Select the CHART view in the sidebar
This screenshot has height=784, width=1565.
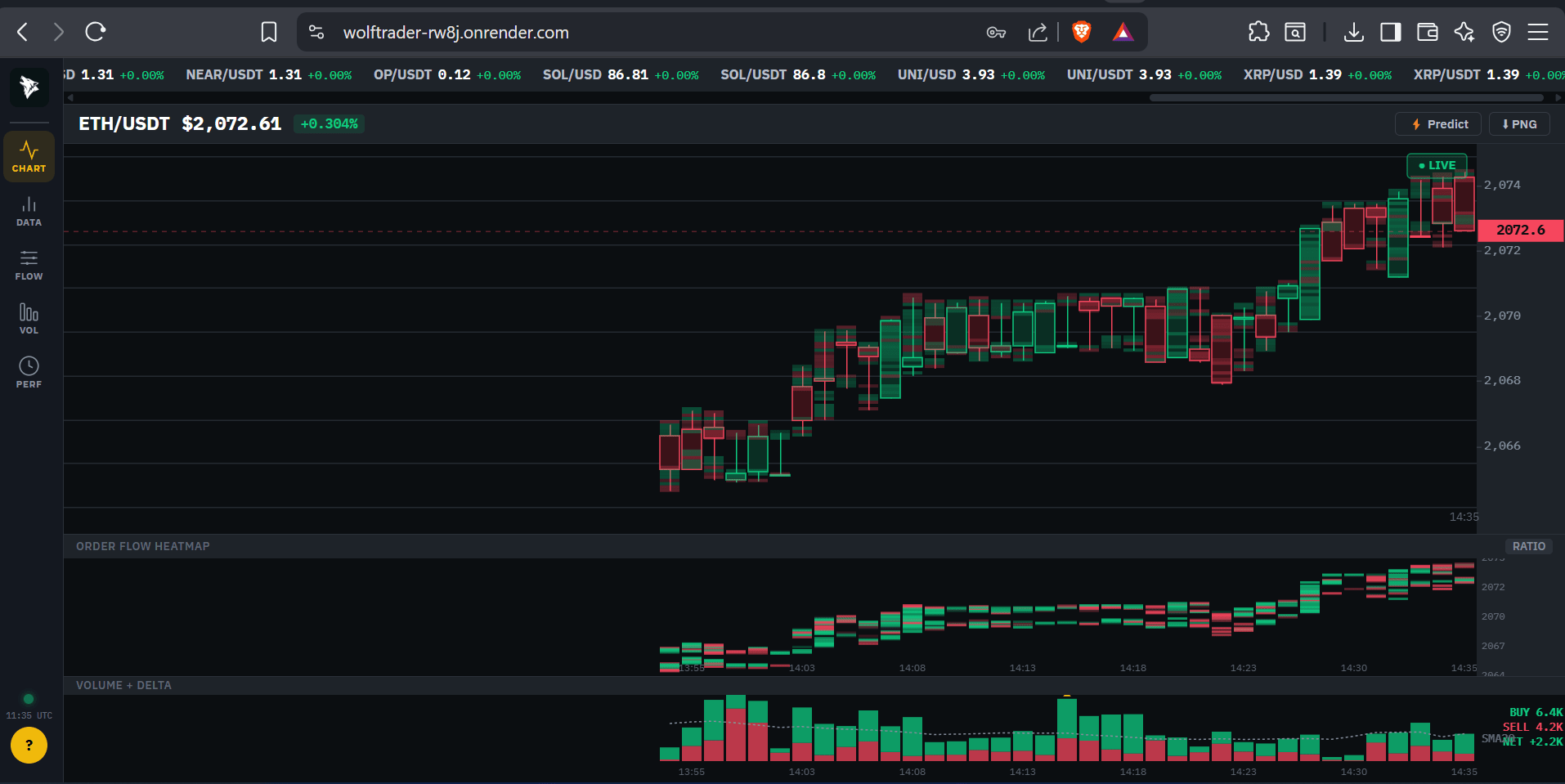coord(29,156)
